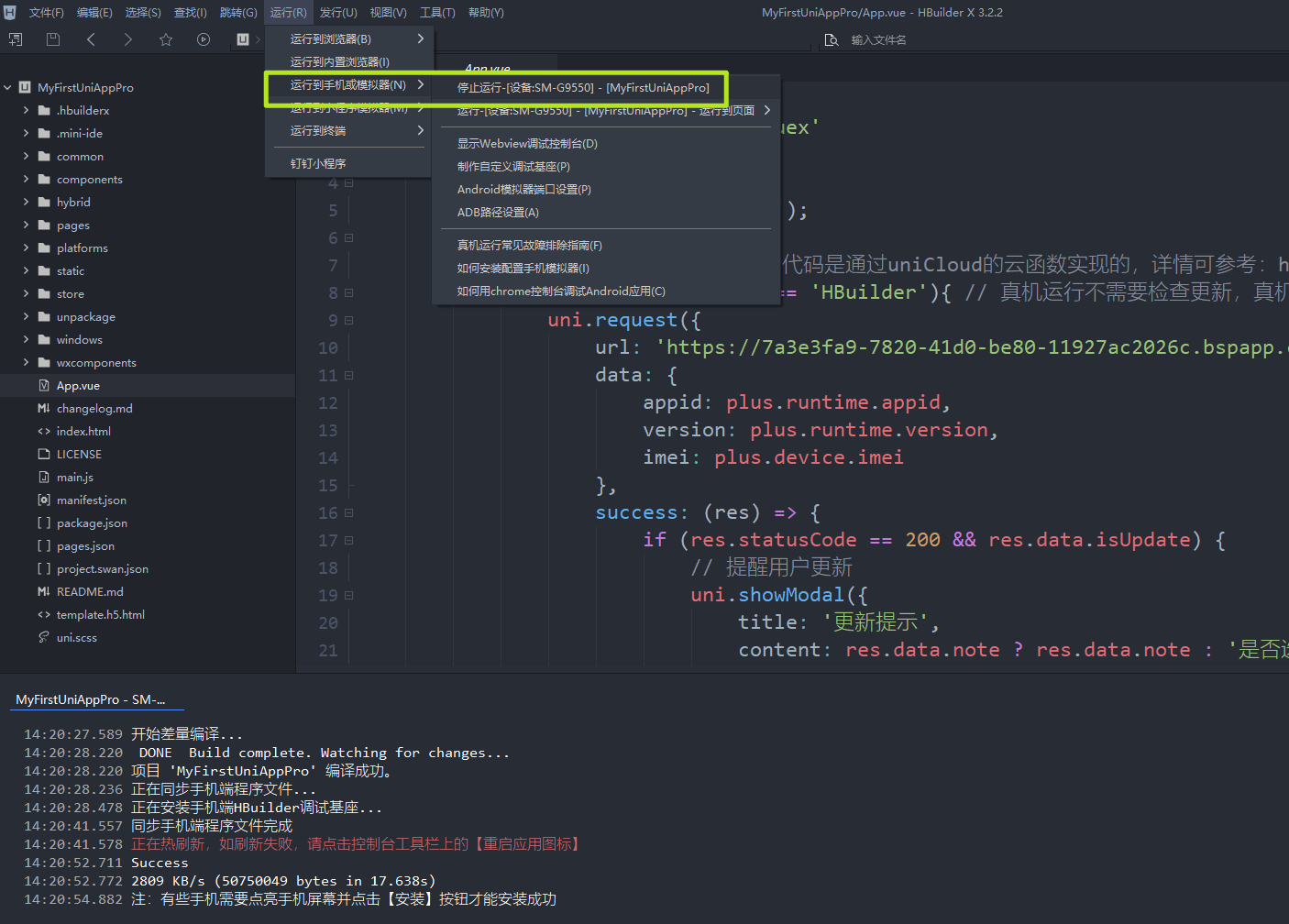Choose 运行到终端 submenu
1289x924 pixels.
click(348, 131)
